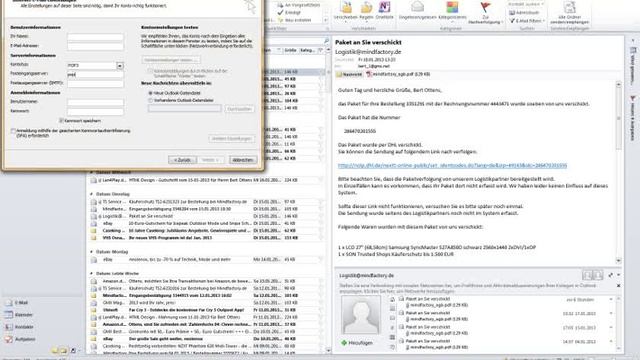Select Vorhandene Outlook-Datendatei radio button
The height and width of the screenshot is (360, 640).
coord(150,100)
